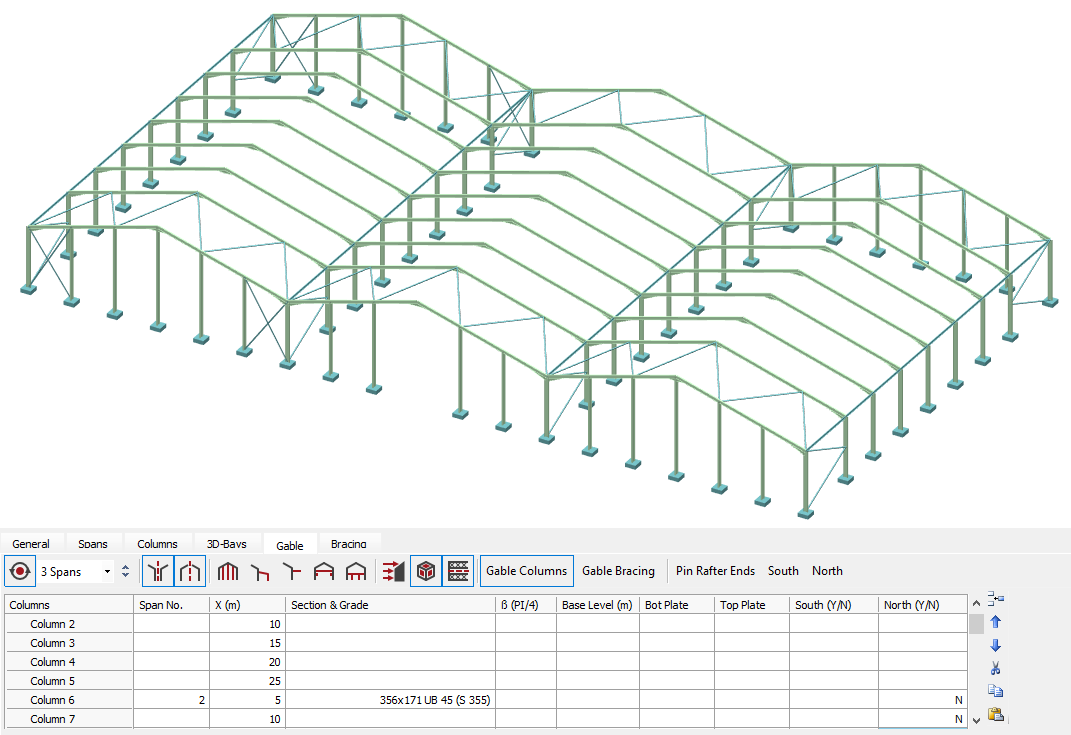This screenshot has height=735, width=1071.
Task: Click the red arrows load icon
Action: click(391, 571)
